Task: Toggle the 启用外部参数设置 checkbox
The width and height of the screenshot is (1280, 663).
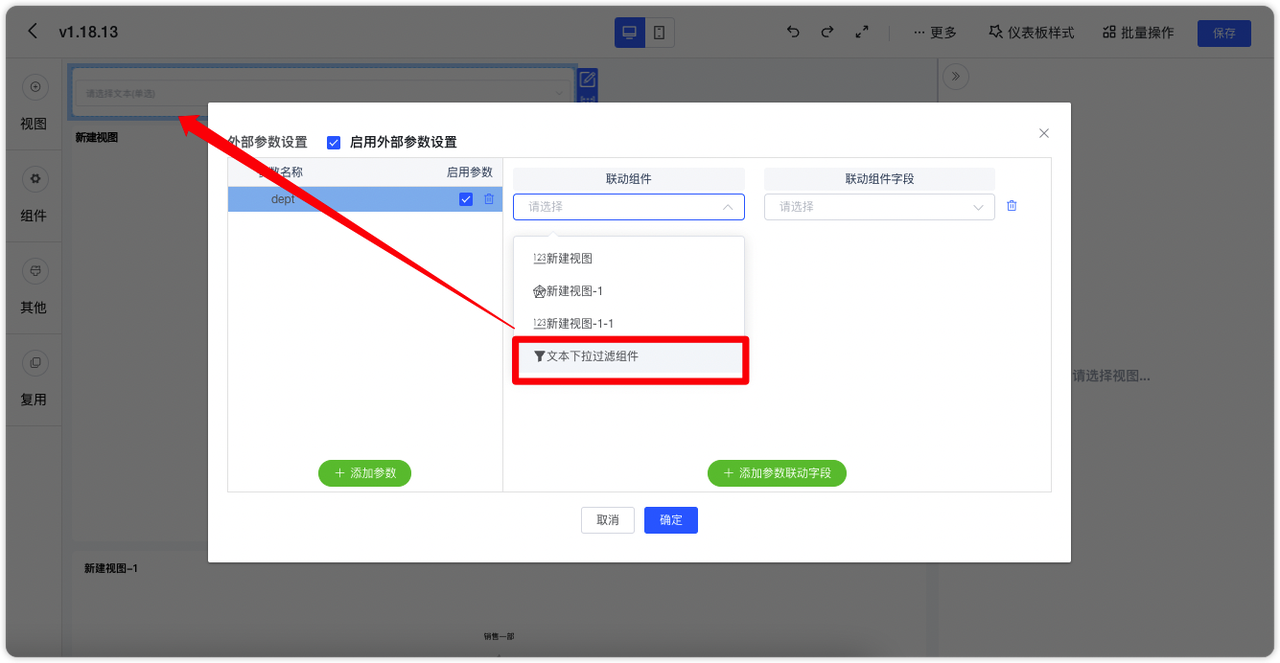Action: 334,142
